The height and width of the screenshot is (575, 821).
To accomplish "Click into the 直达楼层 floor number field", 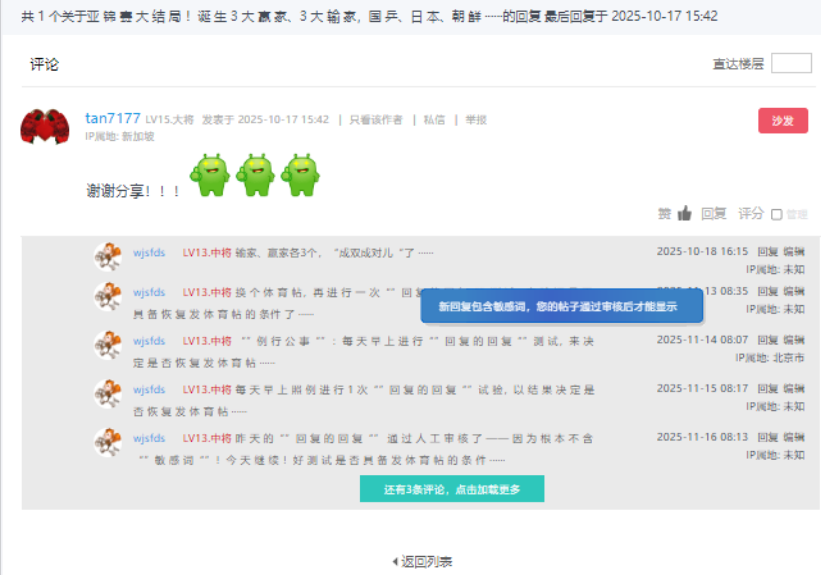I will pos(791,63).
